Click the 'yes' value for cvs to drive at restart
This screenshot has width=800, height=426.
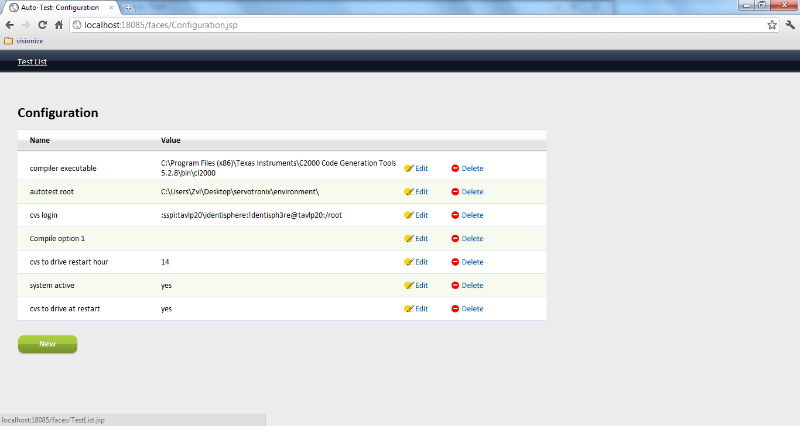click(x=166, y=309)
